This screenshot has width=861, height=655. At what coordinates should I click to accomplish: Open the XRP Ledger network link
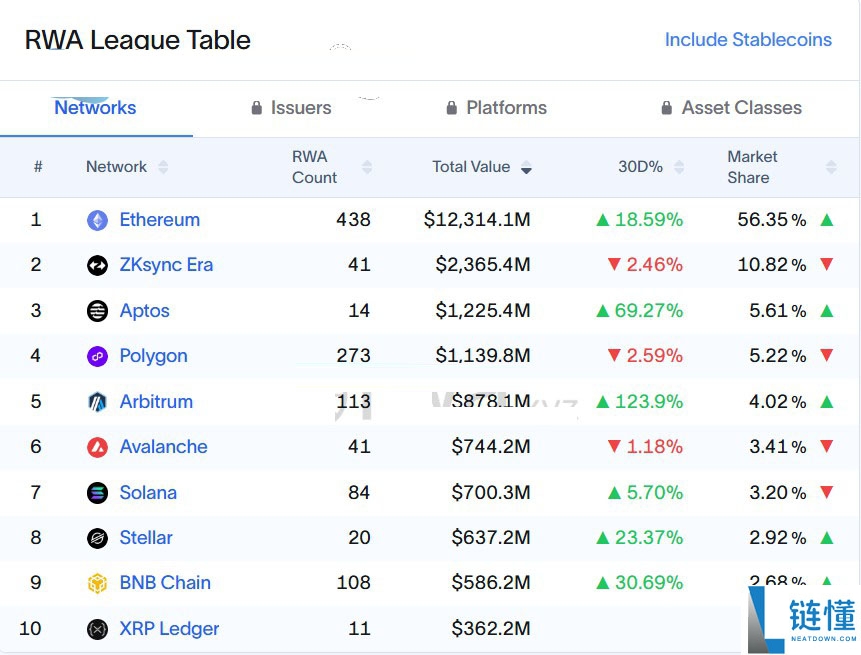click(169, 628)
